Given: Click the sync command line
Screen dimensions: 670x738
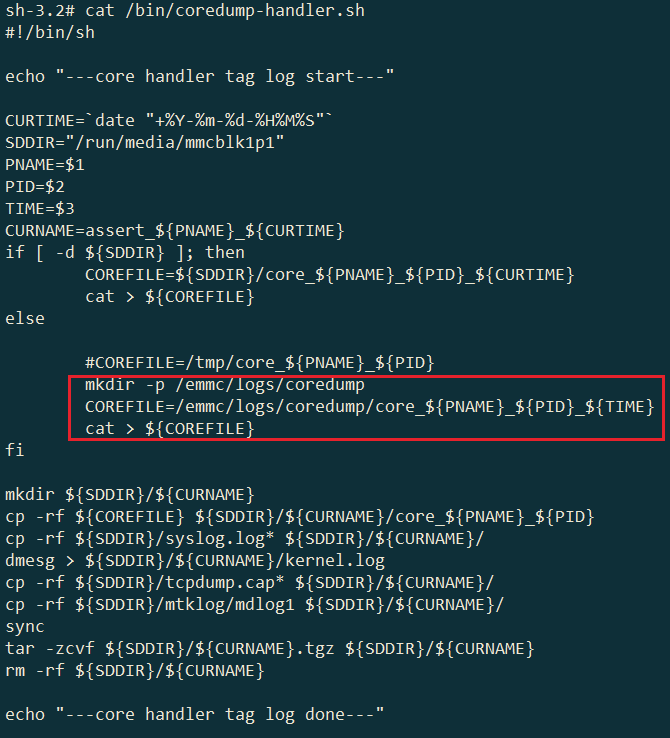Looking at the screenshot, I should (24, 627).
